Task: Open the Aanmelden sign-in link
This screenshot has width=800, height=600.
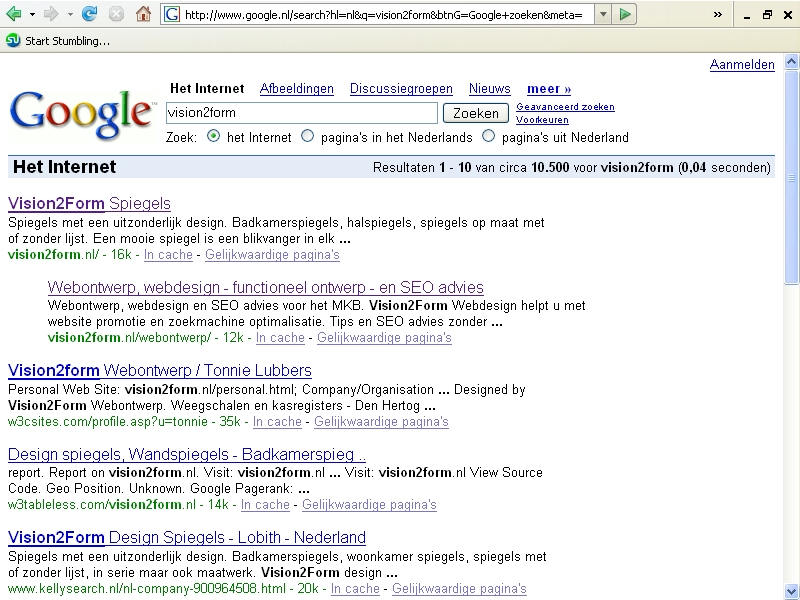Action: [742, 65]
